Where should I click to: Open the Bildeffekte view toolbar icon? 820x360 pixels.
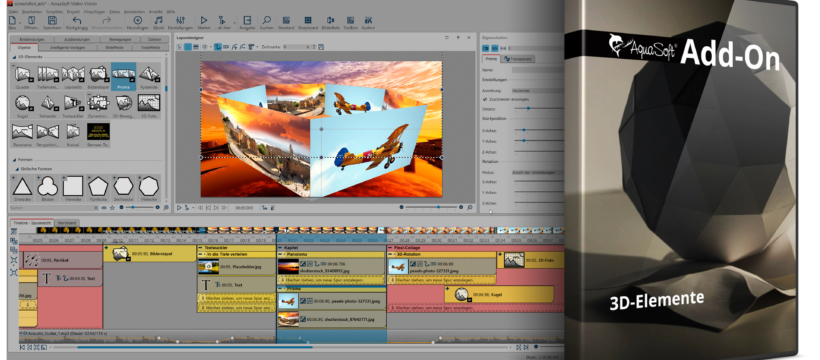(x=330, y=20)
